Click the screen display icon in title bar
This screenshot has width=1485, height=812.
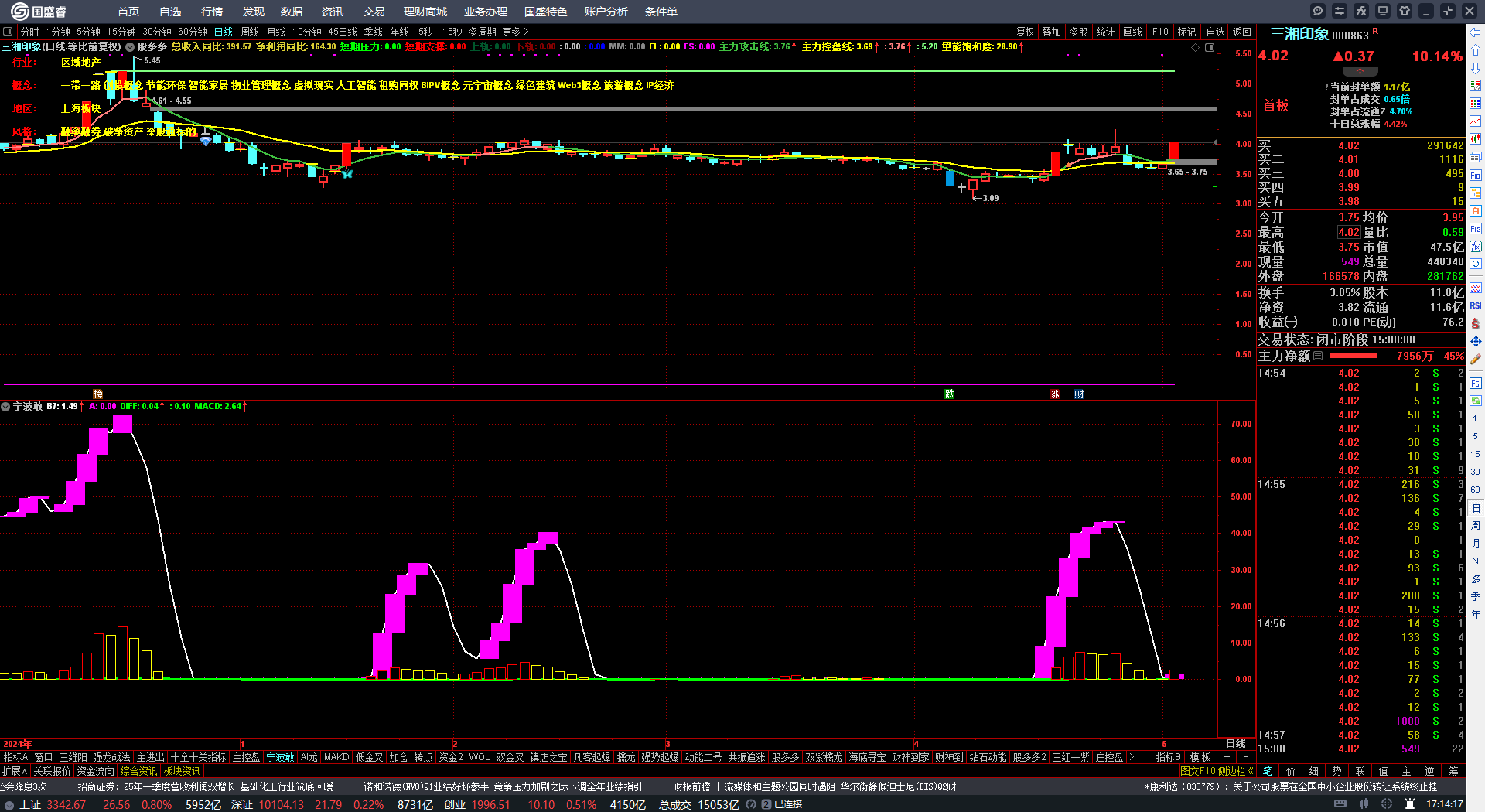tap(1383, 11)
